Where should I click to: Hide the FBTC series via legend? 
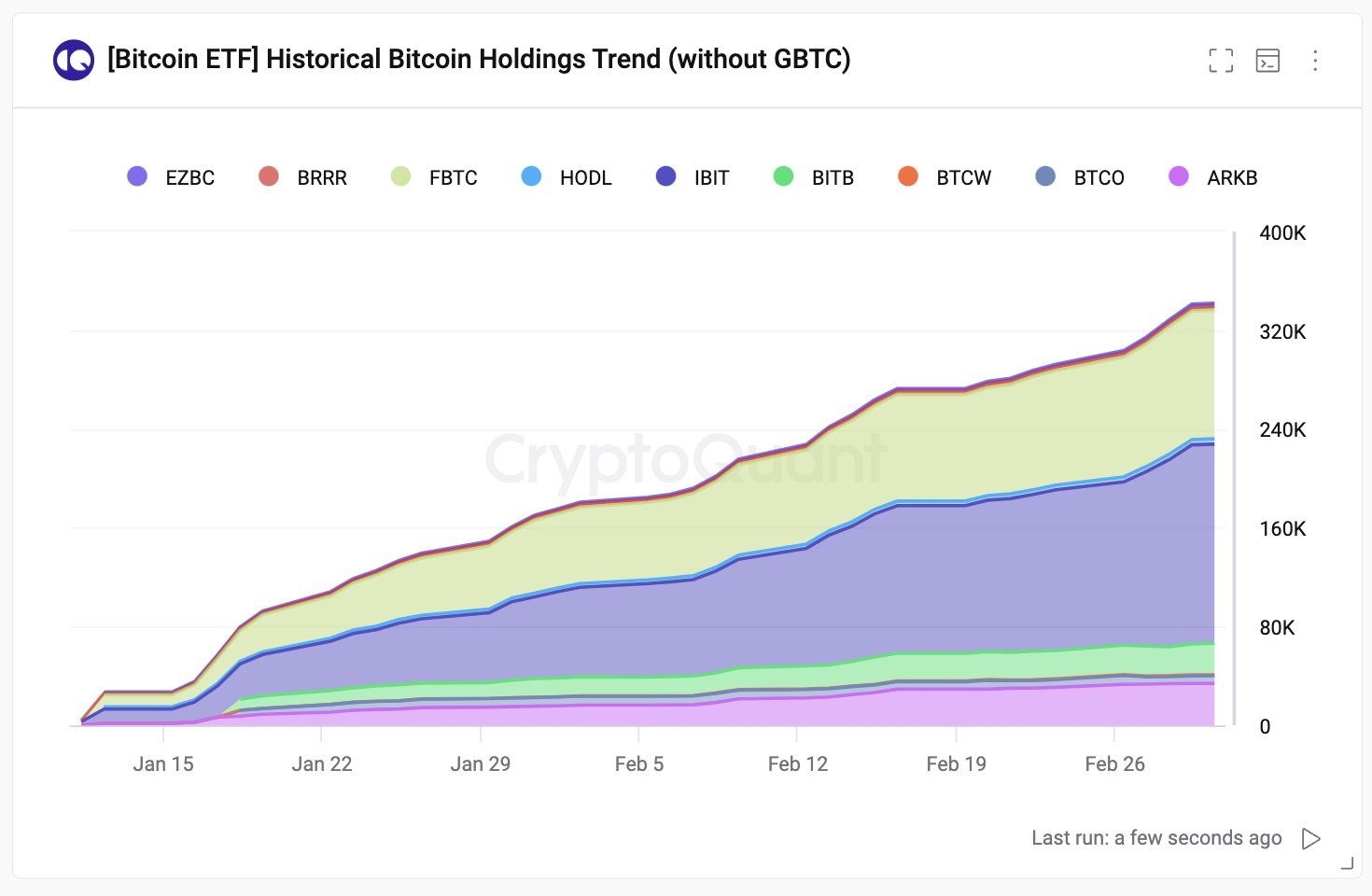tap(434, 177)
